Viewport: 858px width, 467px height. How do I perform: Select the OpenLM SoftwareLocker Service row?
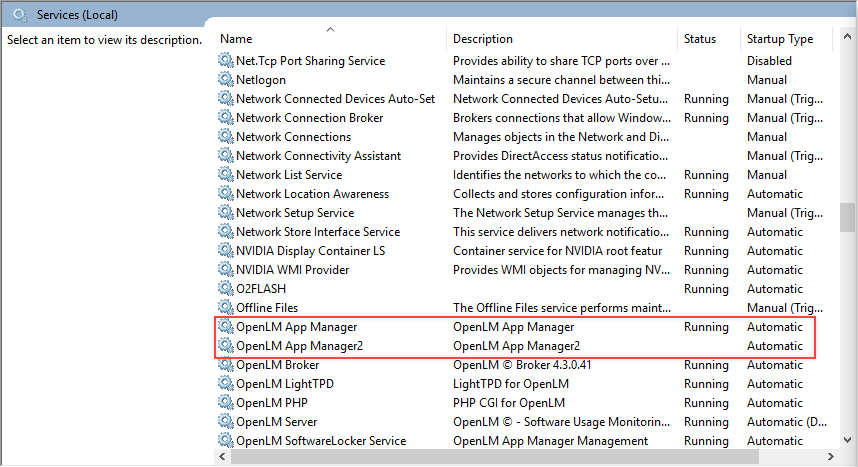pos(321,441)
